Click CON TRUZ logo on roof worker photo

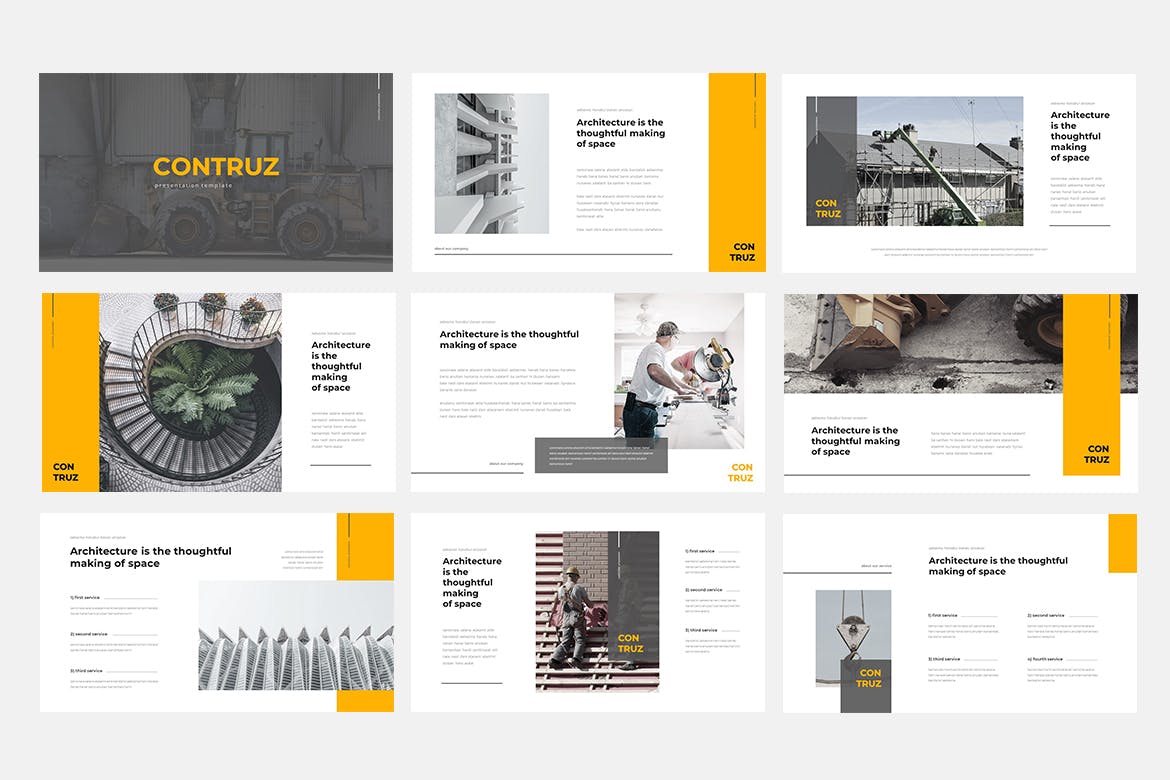[x=630, y=643]
